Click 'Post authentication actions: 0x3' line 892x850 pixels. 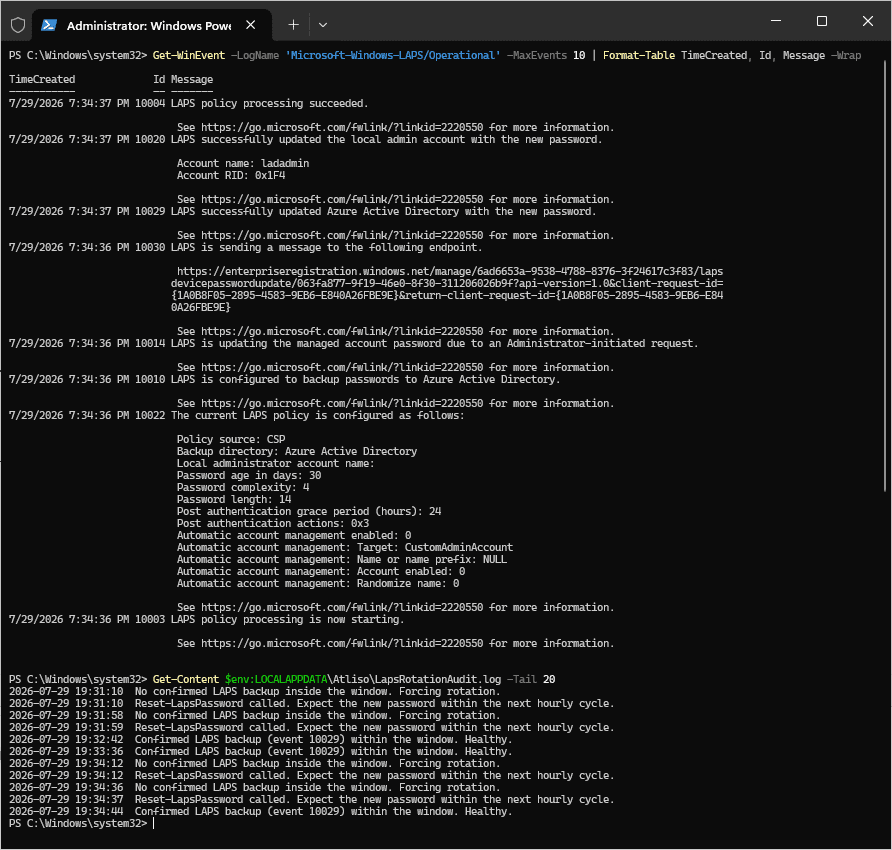point(273,523)
